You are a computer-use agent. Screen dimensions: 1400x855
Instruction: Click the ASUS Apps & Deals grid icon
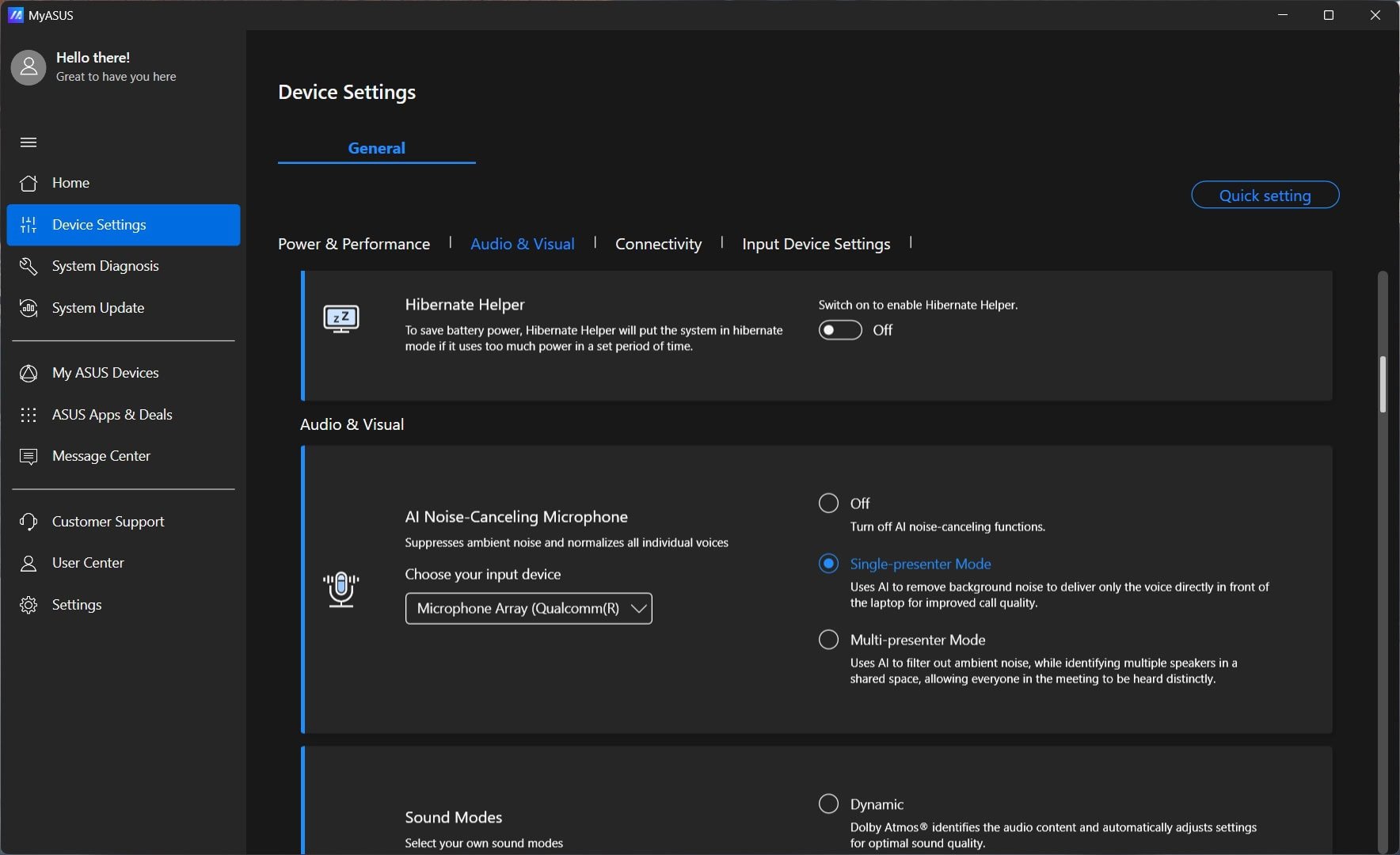click(29, 415)
